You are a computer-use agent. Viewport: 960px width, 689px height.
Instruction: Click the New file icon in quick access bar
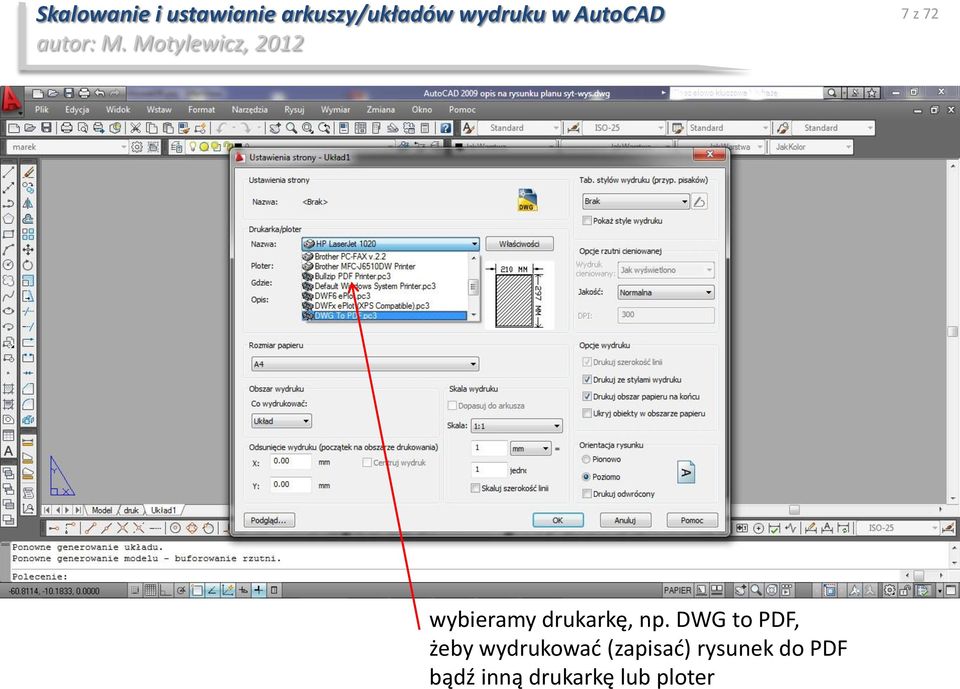click(x=38, y=93)
